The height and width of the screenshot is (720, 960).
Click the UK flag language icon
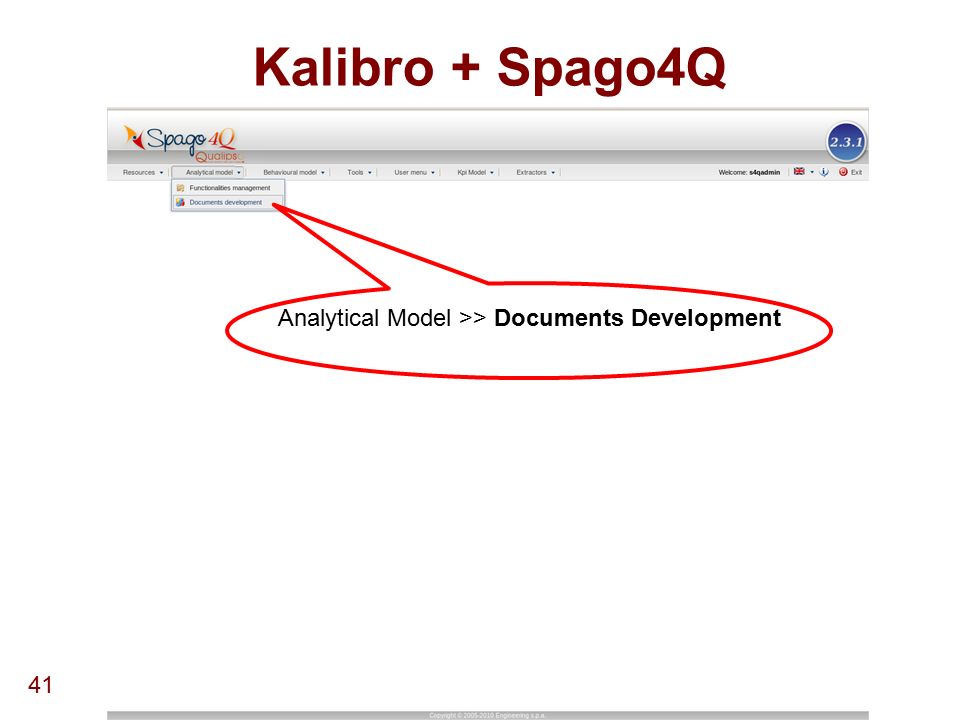tap(799, 171)
